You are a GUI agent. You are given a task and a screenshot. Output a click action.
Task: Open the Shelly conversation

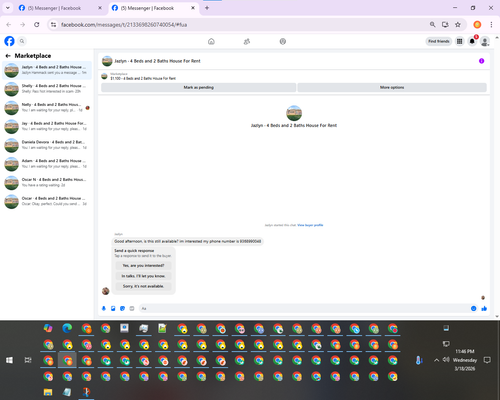click(x=47, y=89)
